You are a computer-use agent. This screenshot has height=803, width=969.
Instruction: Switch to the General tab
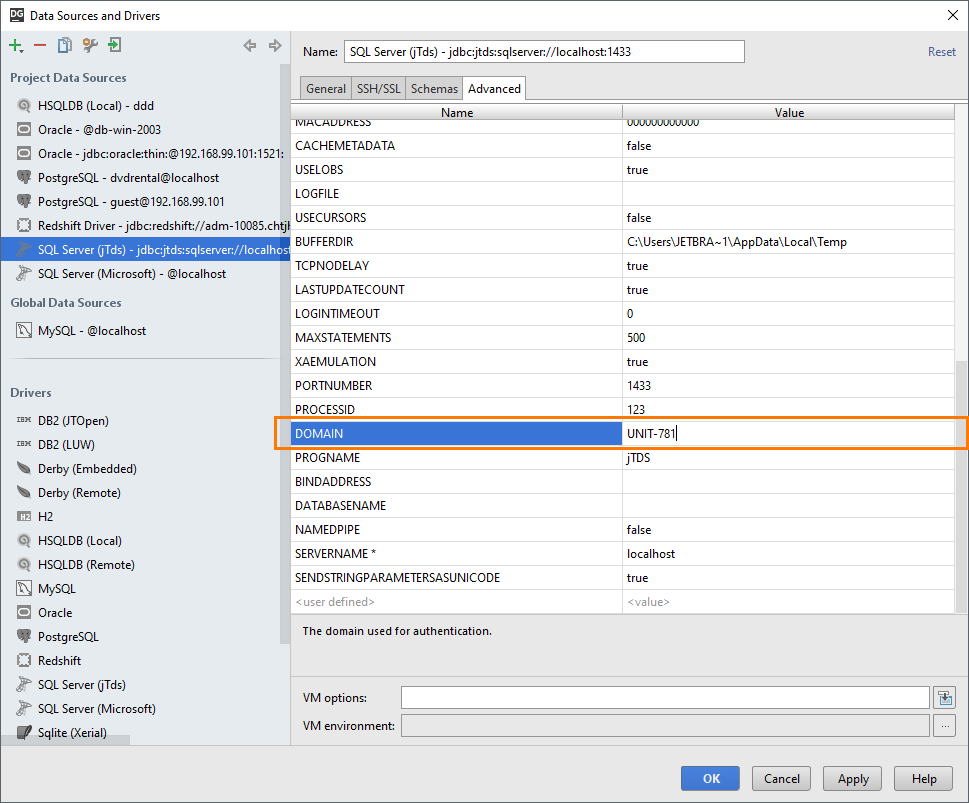(x=326, y=89)
